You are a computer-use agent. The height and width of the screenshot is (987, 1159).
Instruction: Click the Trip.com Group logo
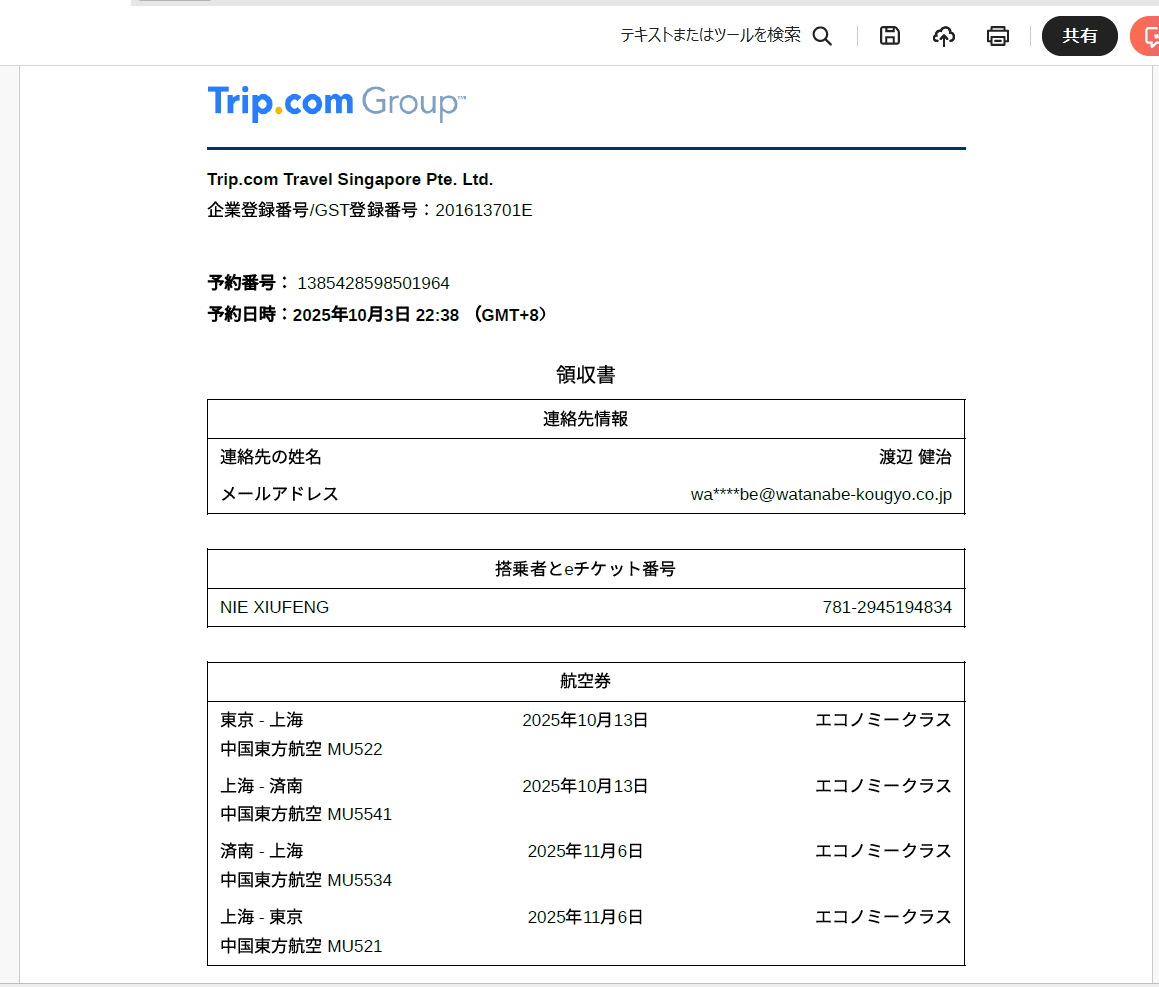coord(336,102)
